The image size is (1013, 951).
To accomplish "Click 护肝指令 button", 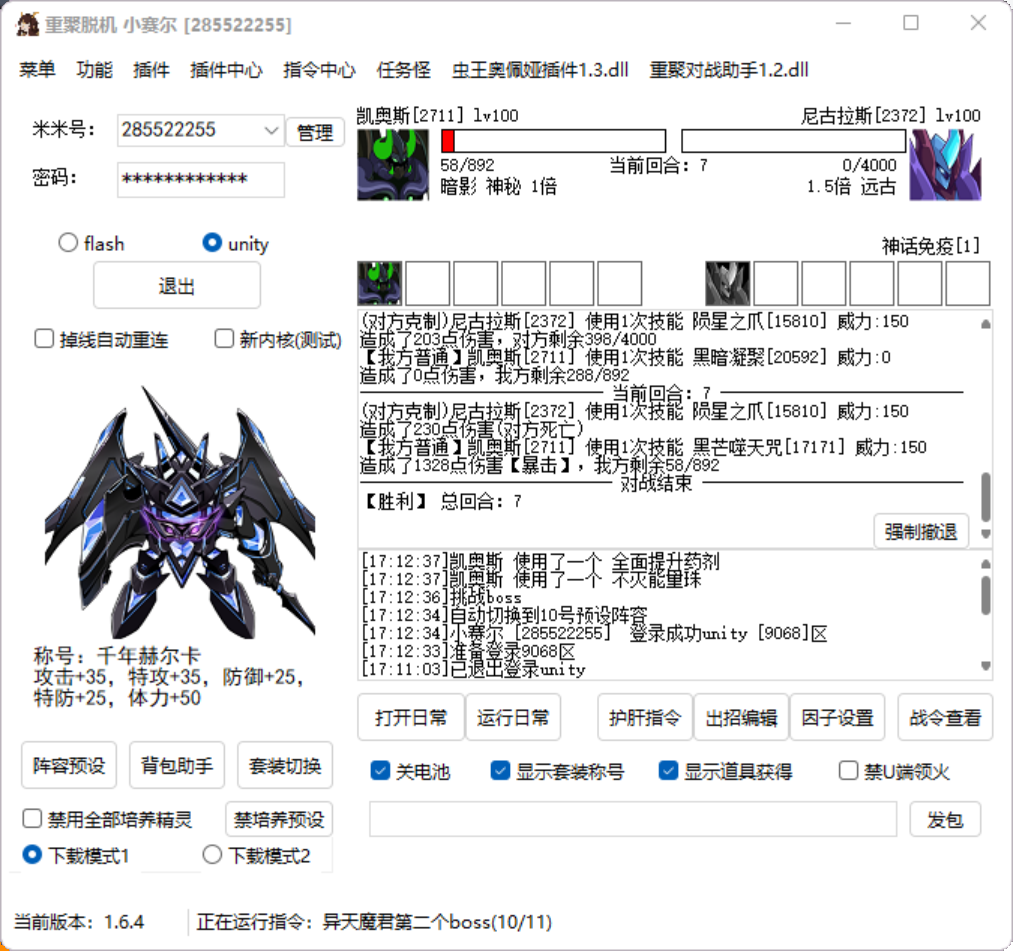I will point(645,717).
